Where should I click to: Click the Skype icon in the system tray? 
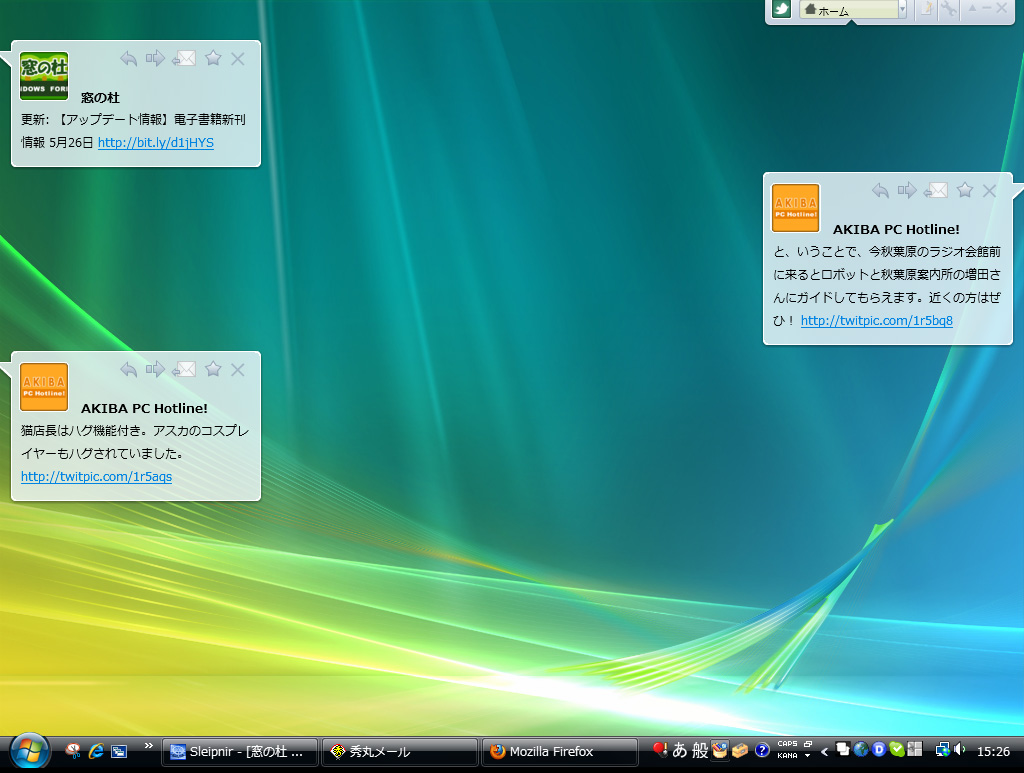pyautogui.click(x=899, y=752)
